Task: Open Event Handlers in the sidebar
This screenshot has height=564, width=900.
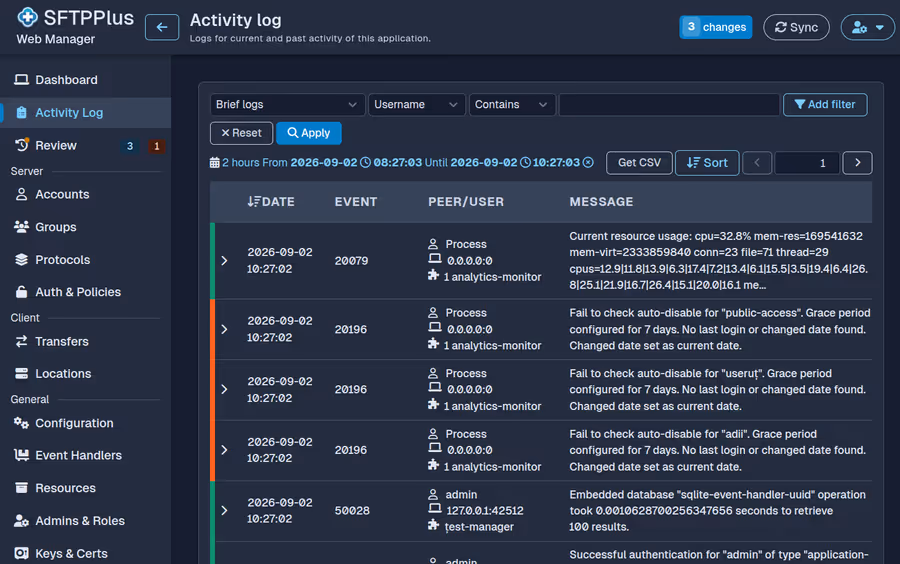Action: [x=86, y=455]
